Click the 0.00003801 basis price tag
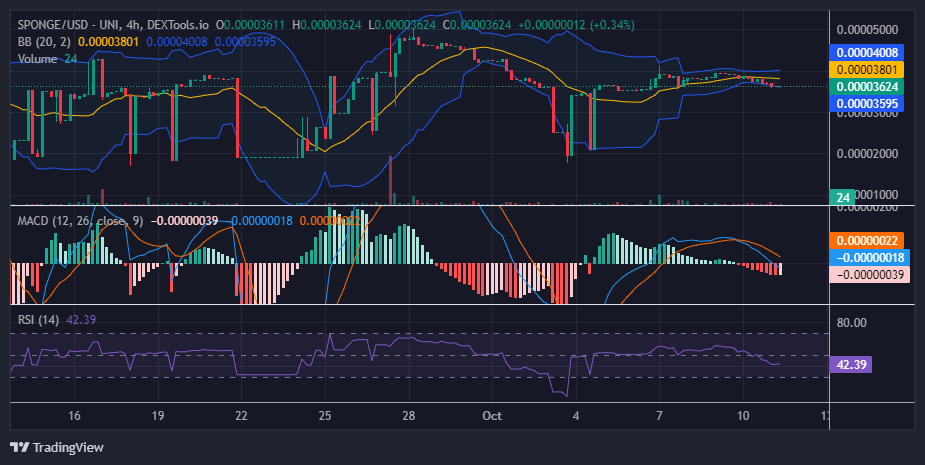Viewport: 925px width, 465px height. pos(867,70)
